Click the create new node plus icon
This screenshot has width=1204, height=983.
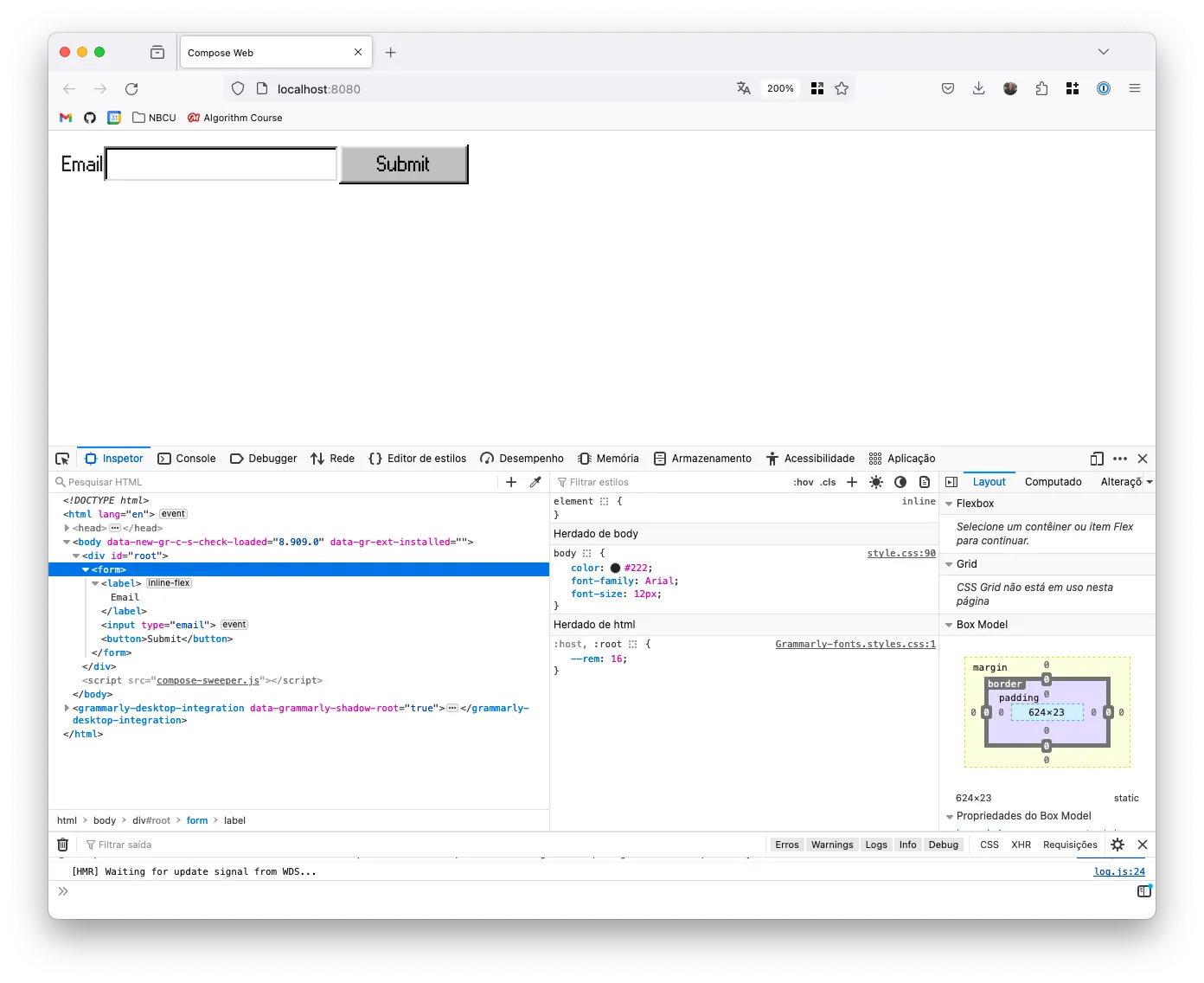(511, 482)
